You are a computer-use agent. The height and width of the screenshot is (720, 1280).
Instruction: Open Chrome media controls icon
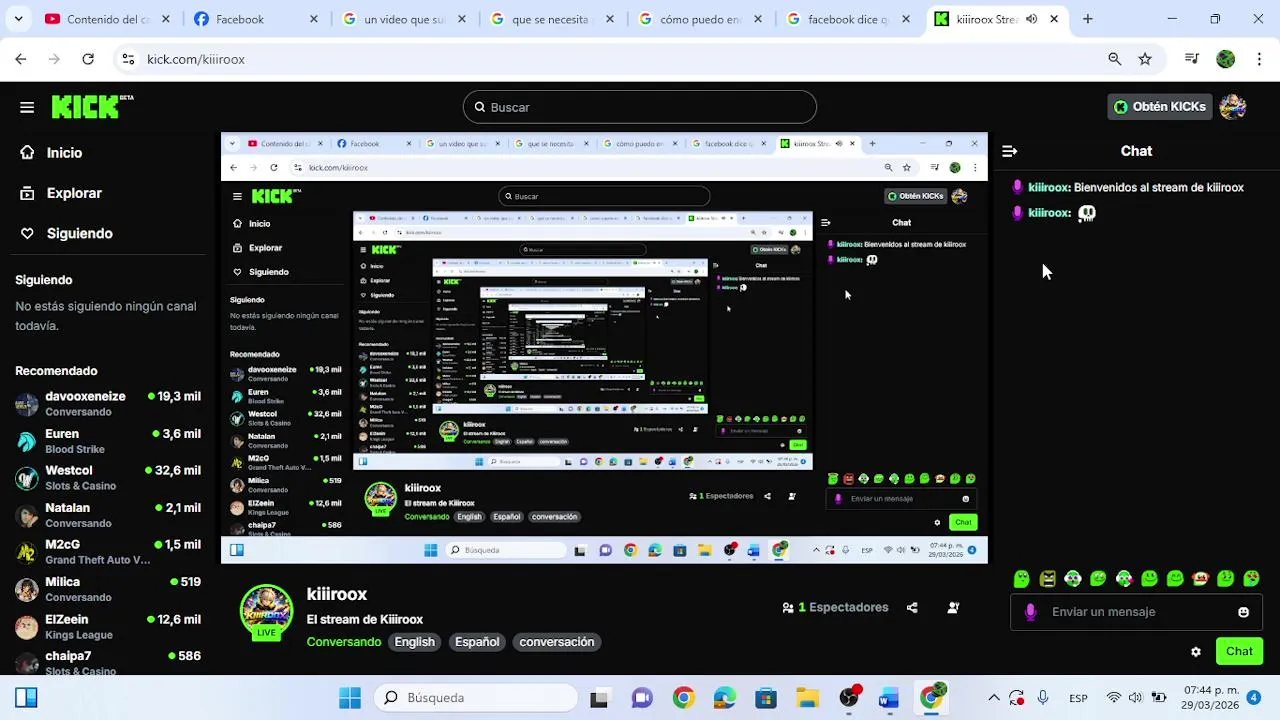(x=1191, y=59)
